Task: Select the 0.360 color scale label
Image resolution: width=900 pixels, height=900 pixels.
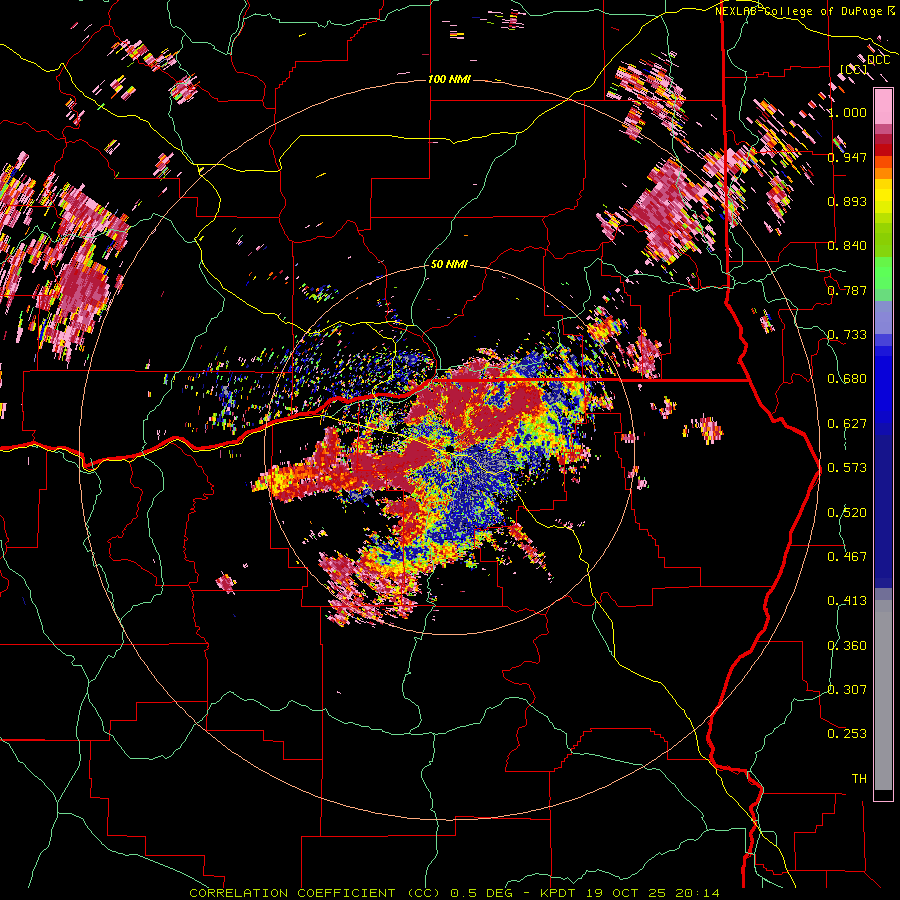Action: (847, 646)
